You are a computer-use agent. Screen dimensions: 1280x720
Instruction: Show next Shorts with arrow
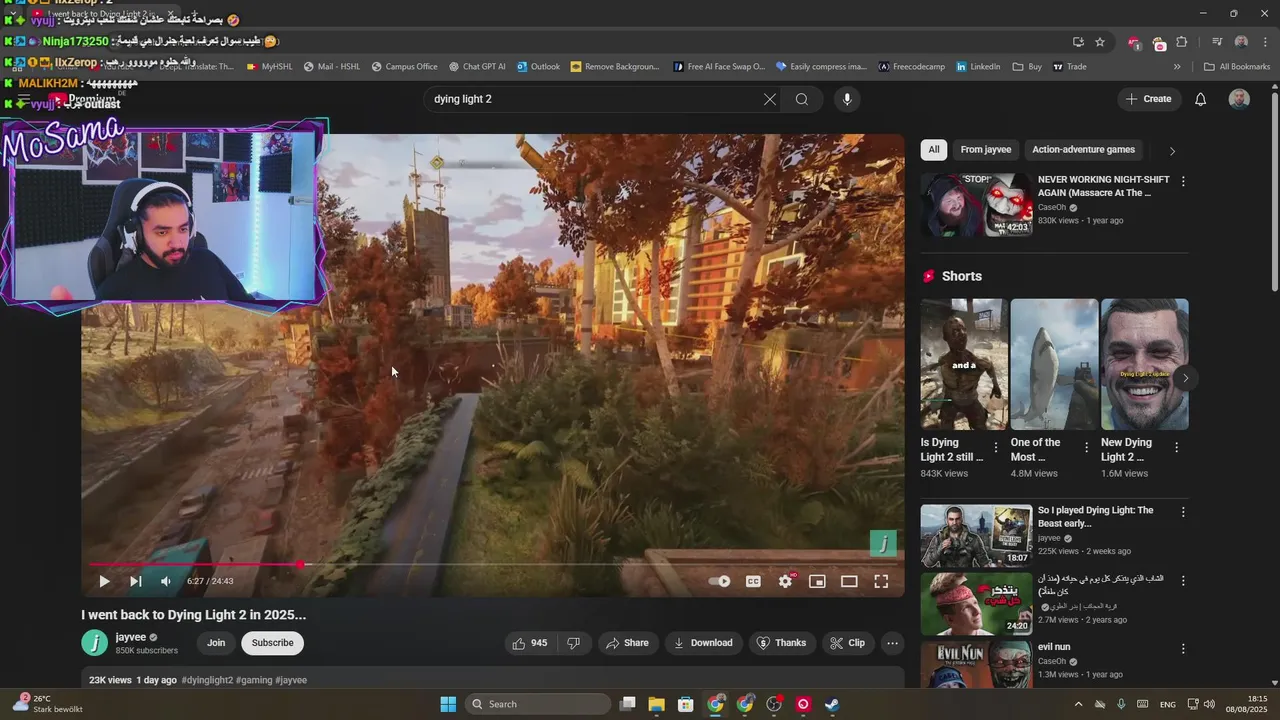pyautogui.click(x=1185, y=378)
